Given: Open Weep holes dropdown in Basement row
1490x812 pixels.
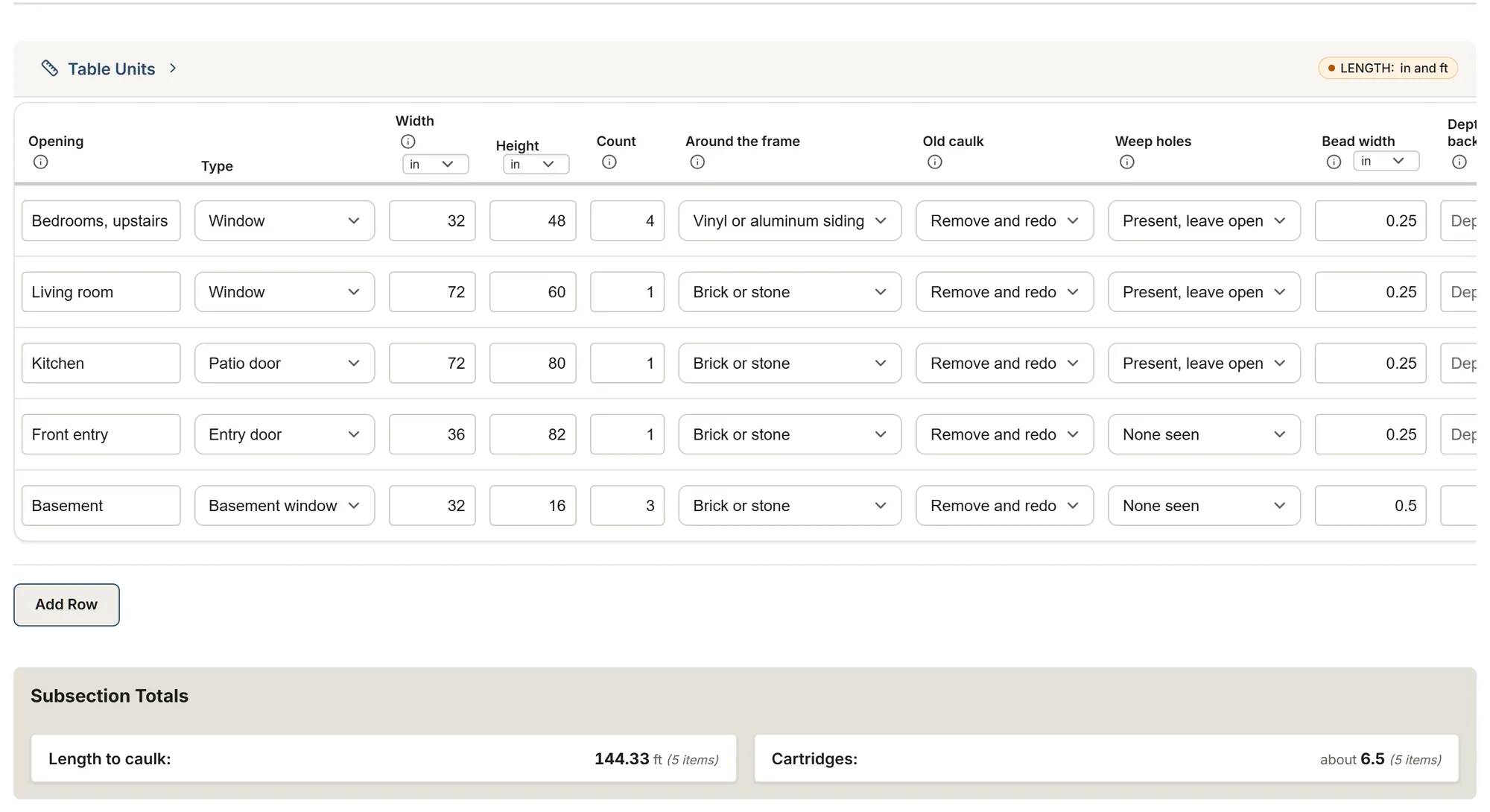Looking at the screenshot, I should 1204,506.
